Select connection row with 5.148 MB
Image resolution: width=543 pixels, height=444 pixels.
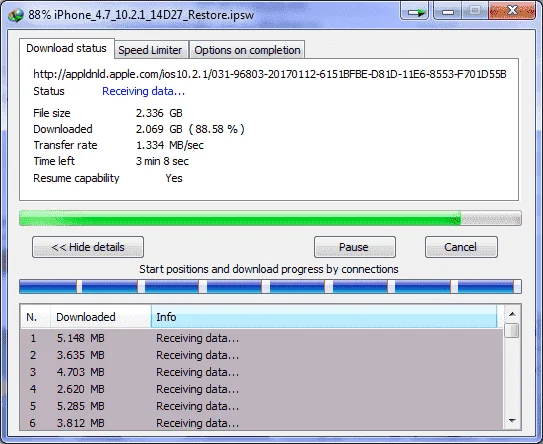click(261, 338)
